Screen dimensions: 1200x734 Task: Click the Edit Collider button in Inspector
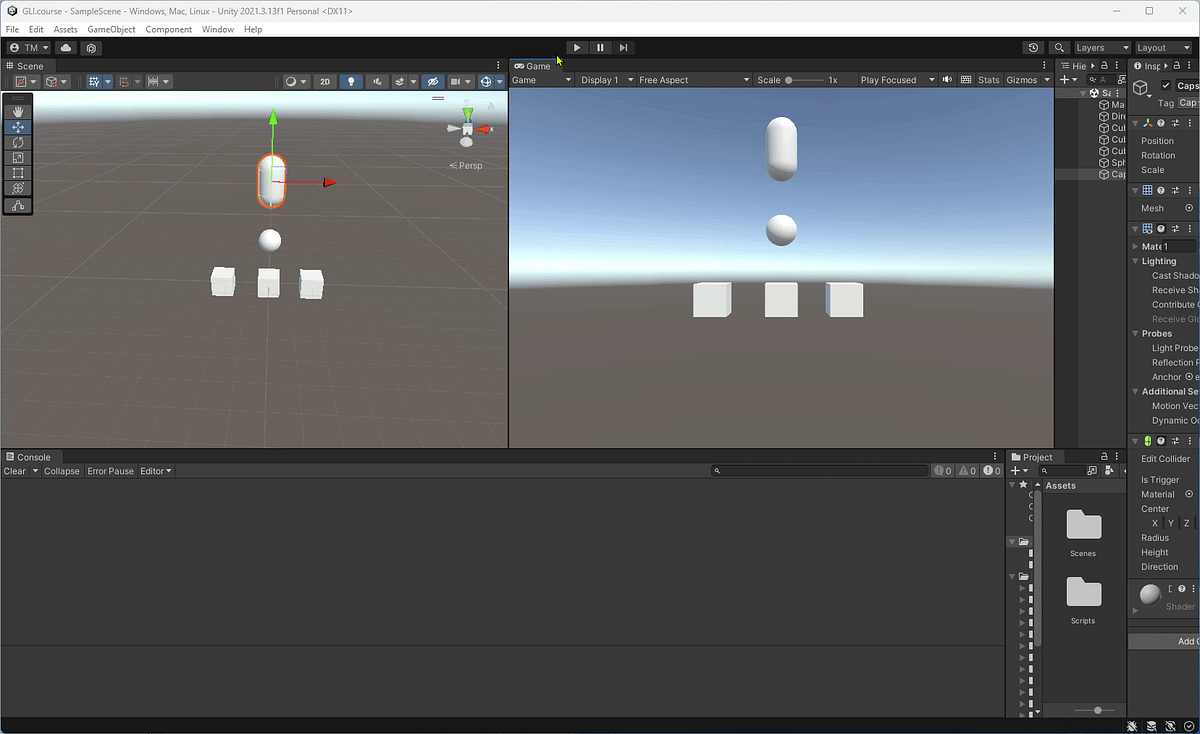coord(1164,458)
